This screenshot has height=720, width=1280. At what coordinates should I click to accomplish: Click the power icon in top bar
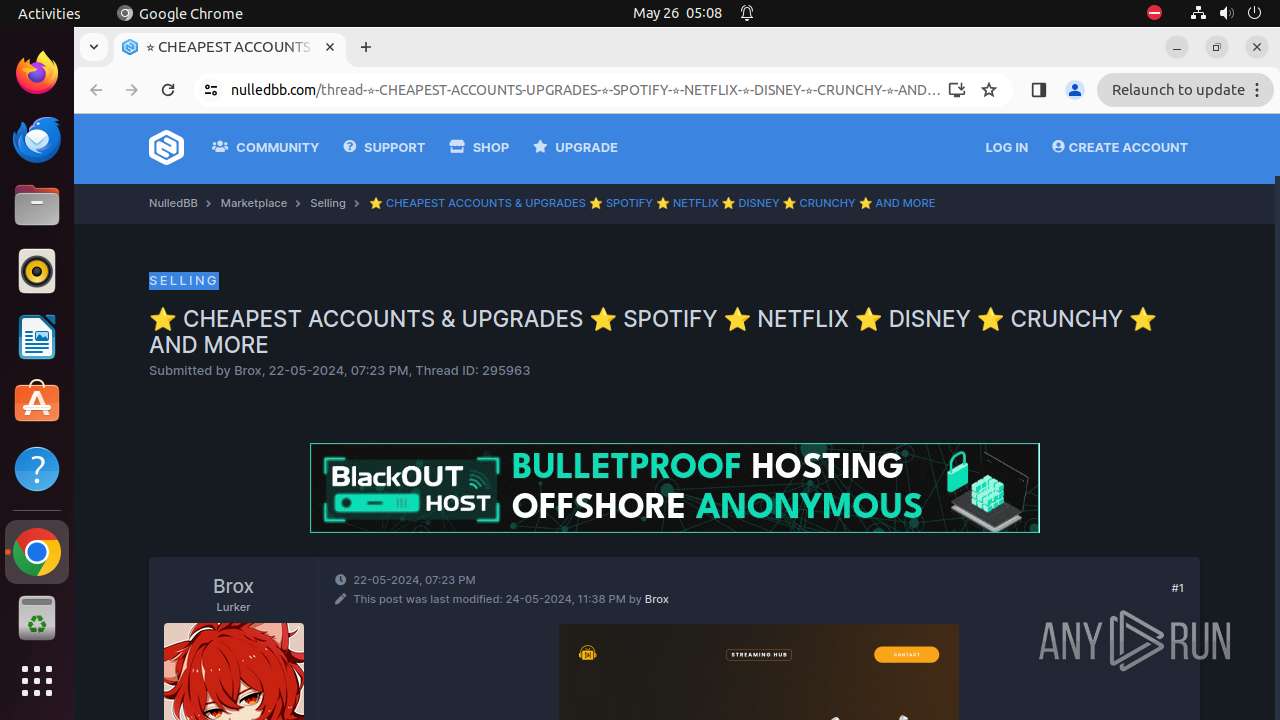point(1254,13)
